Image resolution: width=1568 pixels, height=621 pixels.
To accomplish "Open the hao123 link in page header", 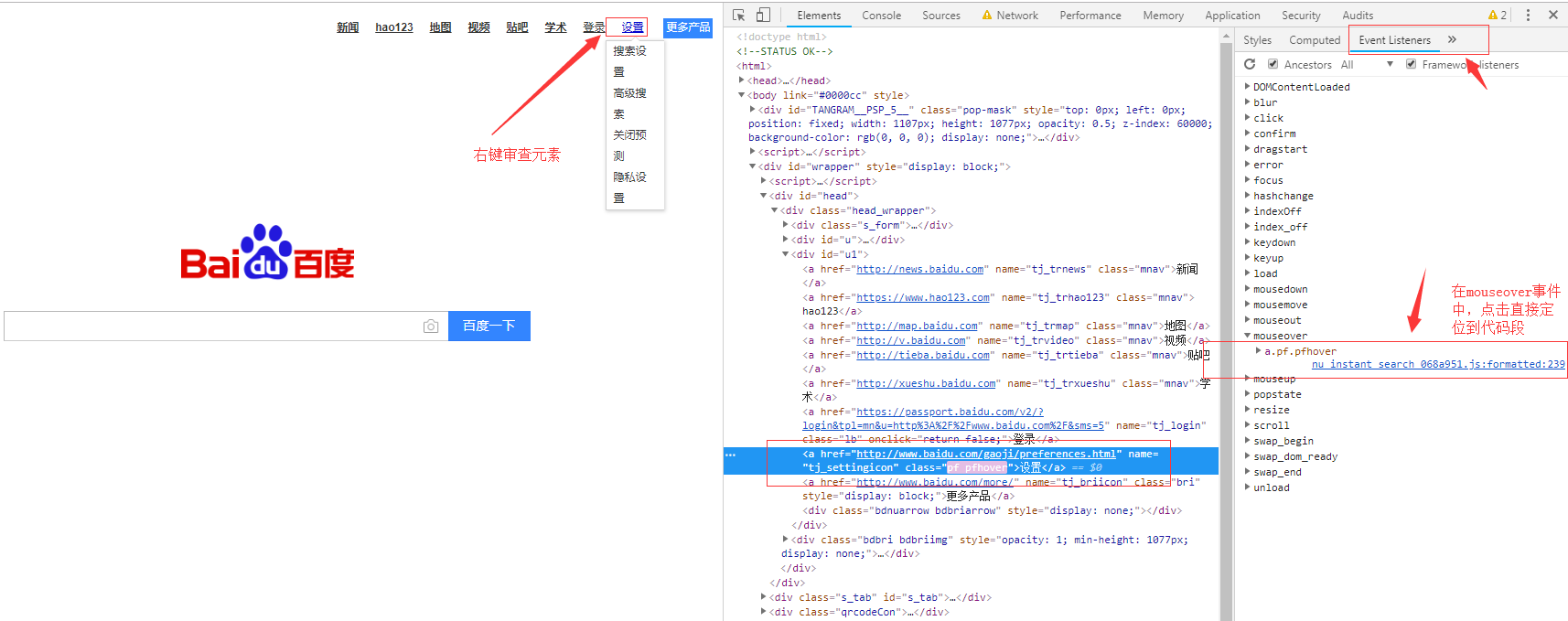I will tap(394, 27).
